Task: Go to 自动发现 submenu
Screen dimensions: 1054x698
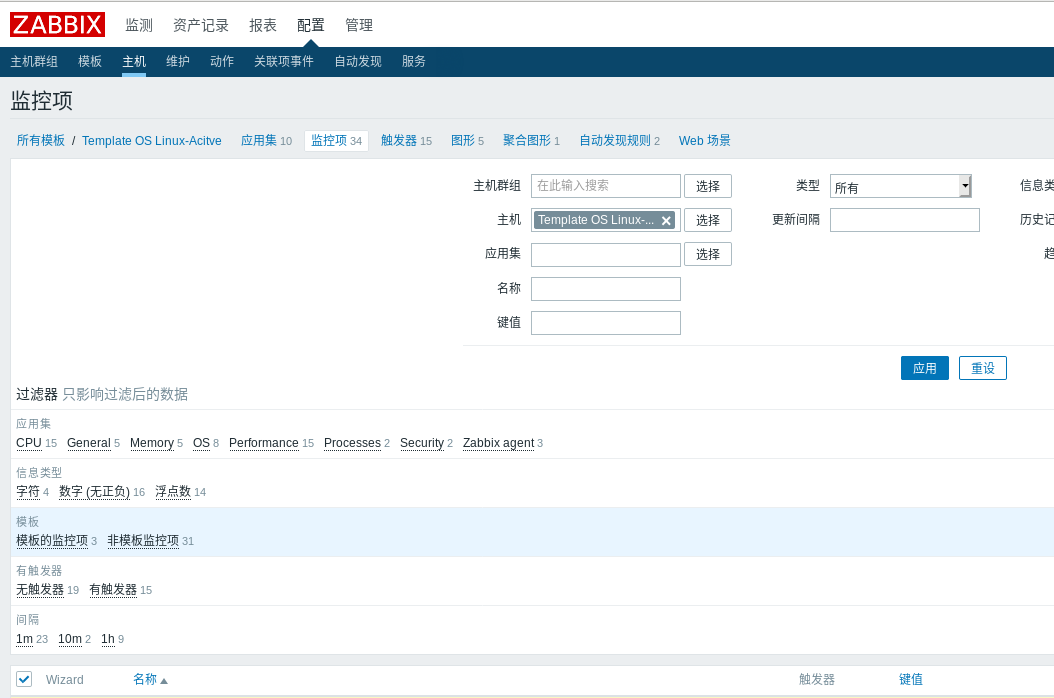Action: (x=358, y=61)
